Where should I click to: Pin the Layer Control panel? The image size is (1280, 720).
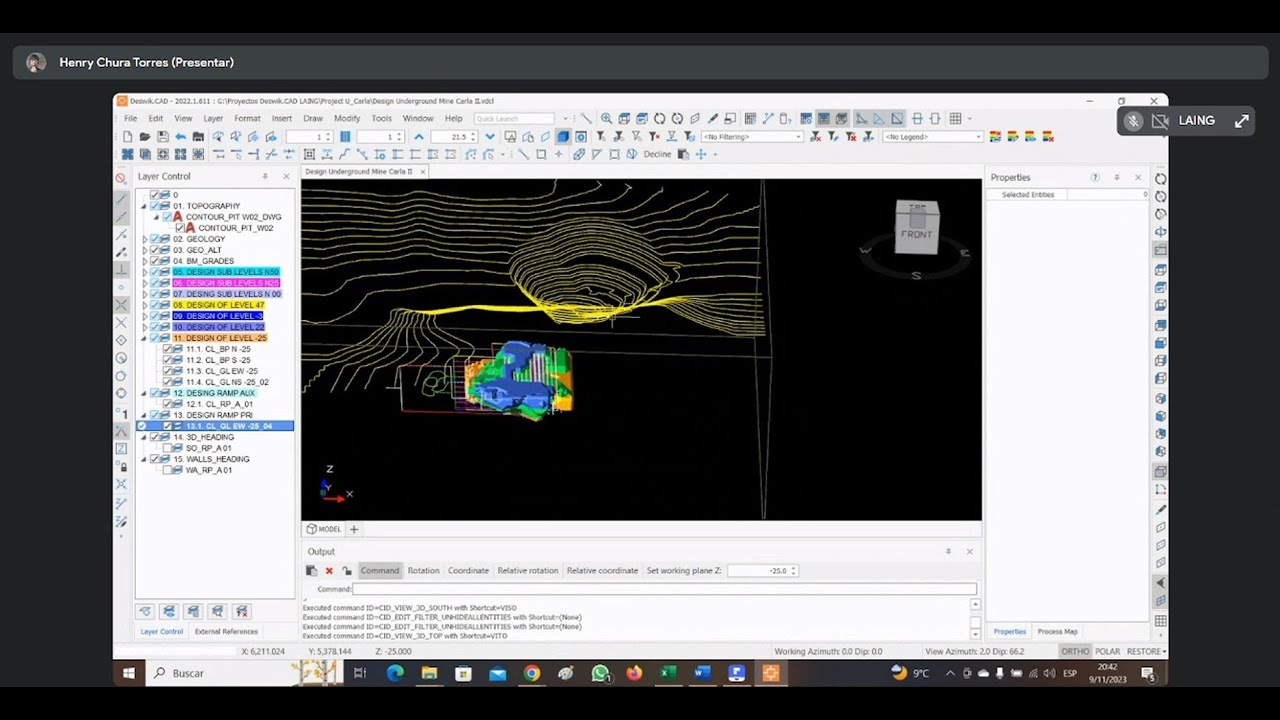point(265,176)
